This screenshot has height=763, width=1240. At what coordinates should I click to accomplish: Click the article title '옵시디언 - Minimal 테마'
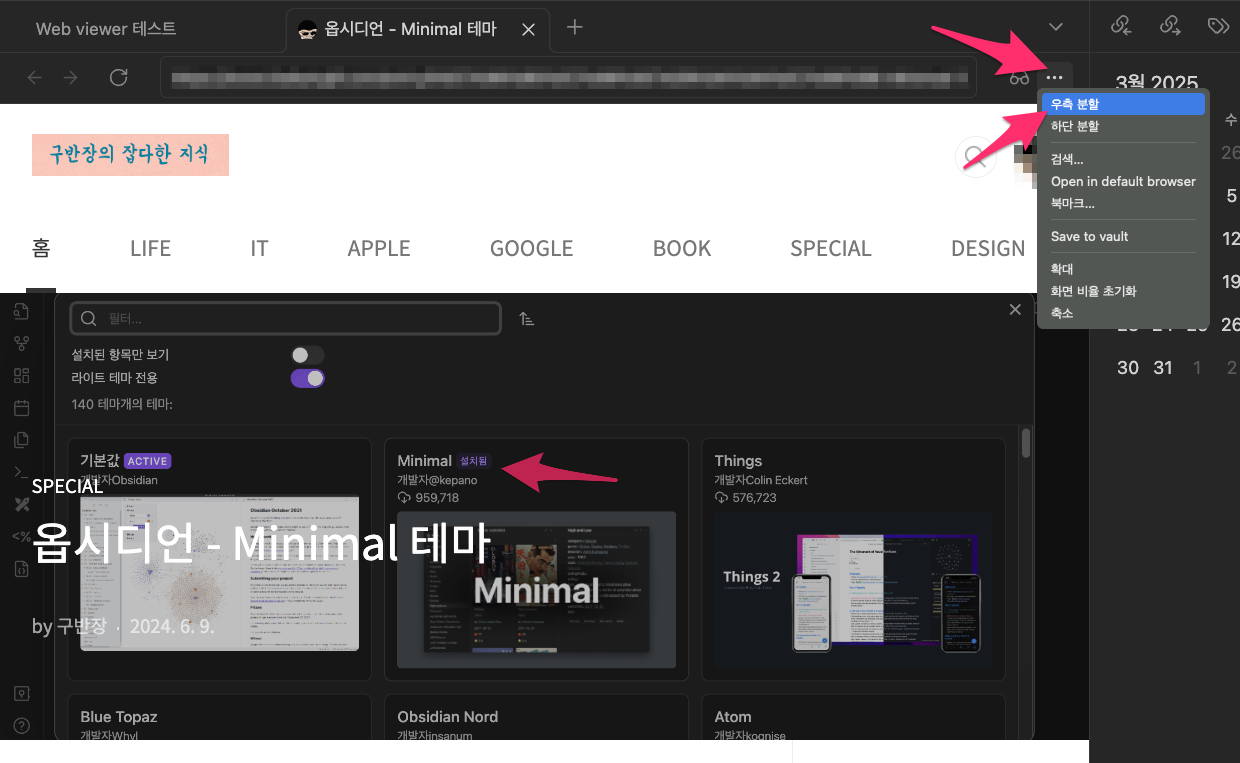point(261,543)
